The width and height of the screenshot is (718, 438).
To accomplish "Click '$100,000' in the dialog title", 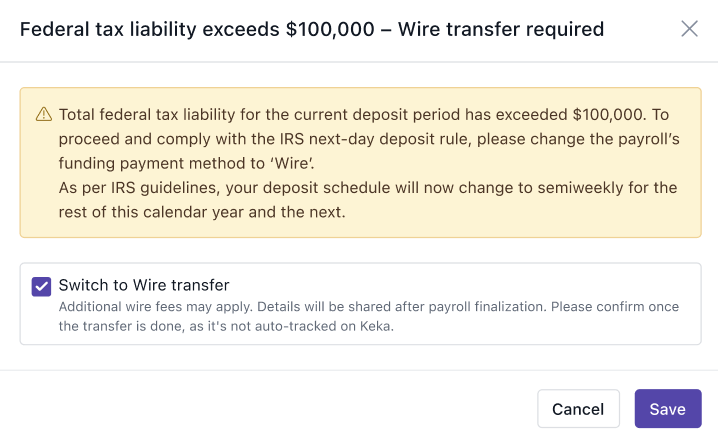I will click(x=329, y=30).
